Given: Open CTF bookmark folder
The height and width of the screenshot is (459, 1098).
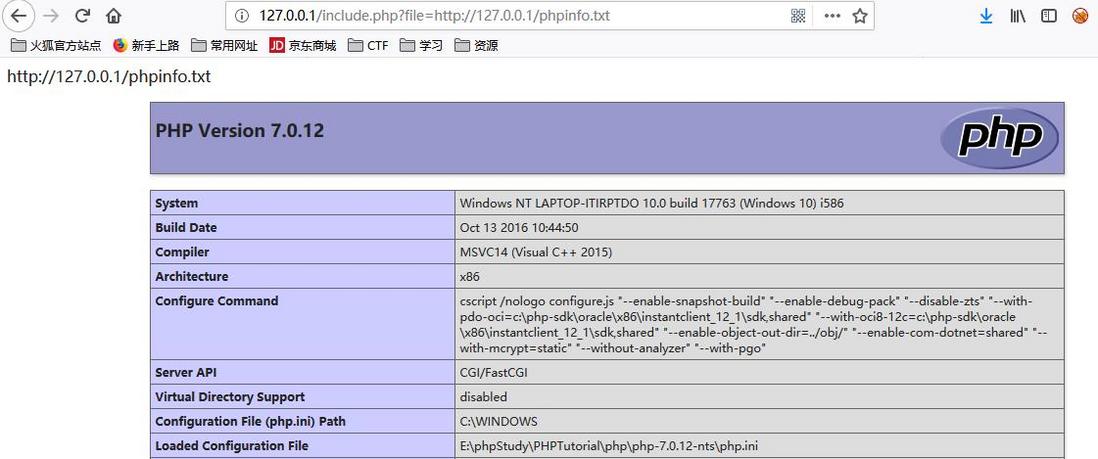Looking at the screenshot, I should pos(368,46).
